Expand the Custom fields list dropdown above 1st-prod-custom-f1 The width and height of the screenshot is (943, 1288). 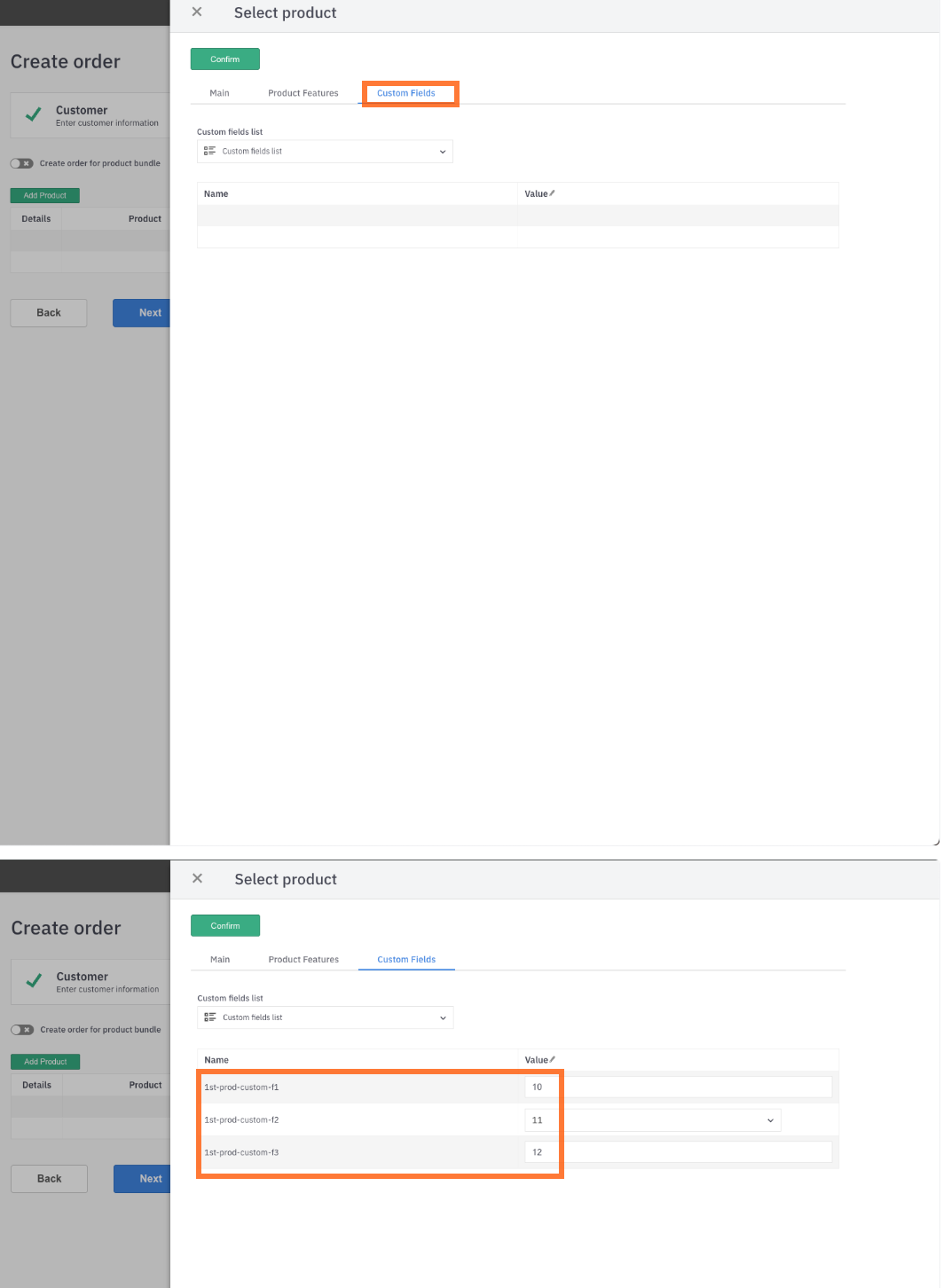443,1017
